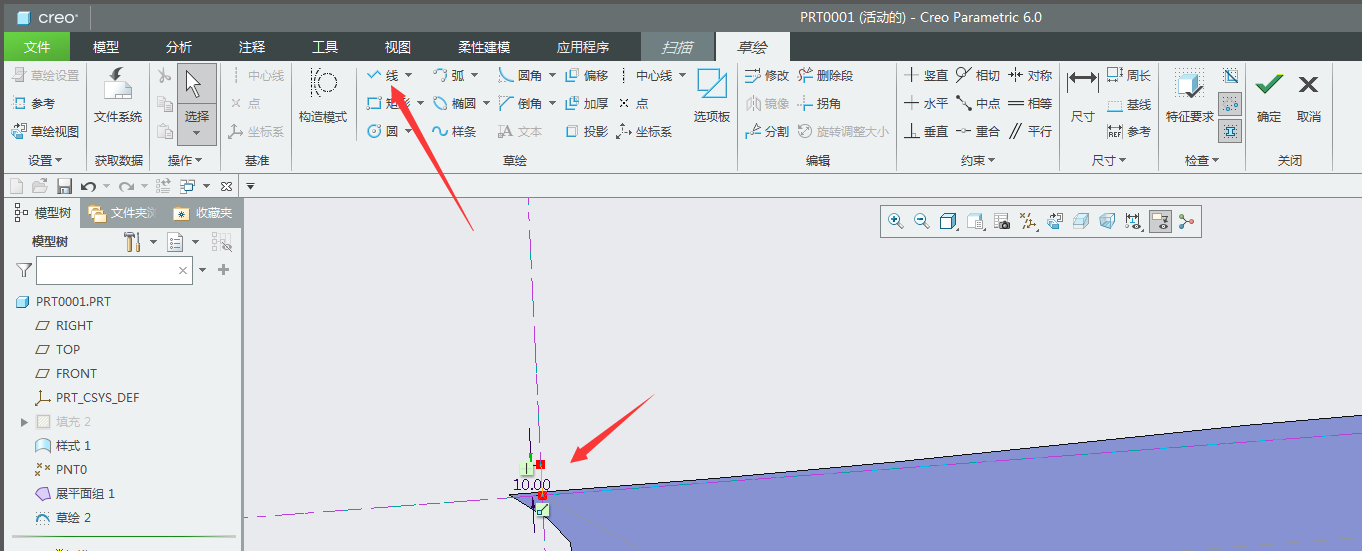Open Feature Requirements (特征要求)
Viewport: 1362px width, 551px height.
(x=1190, y=96)
